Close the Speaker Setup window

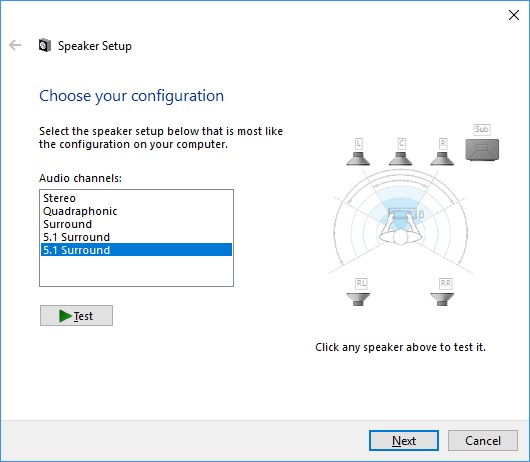pyautogui.click(x=514, y=15)
